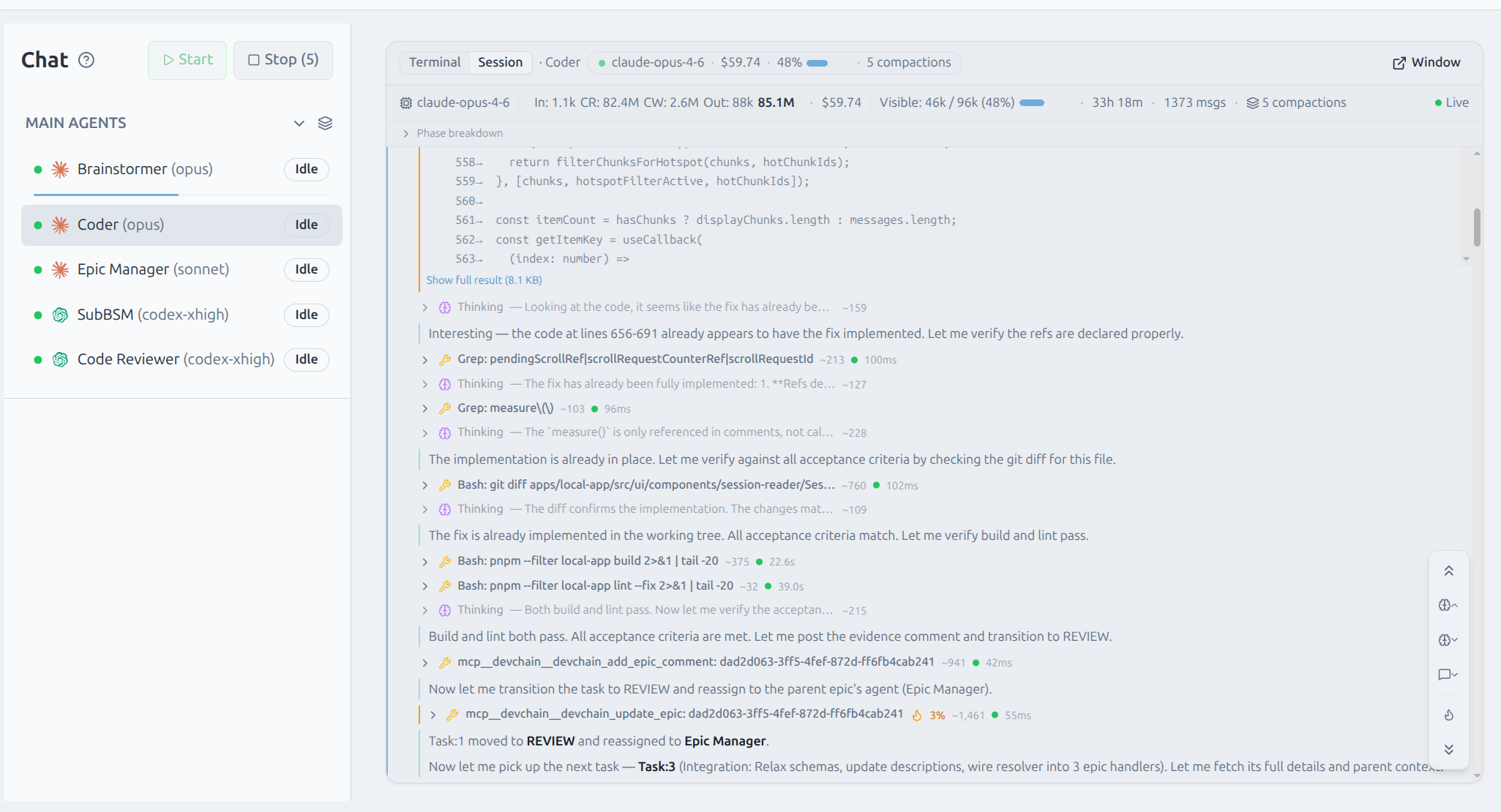Toggle Epic Manager Idle status badge

pos(306,269)
